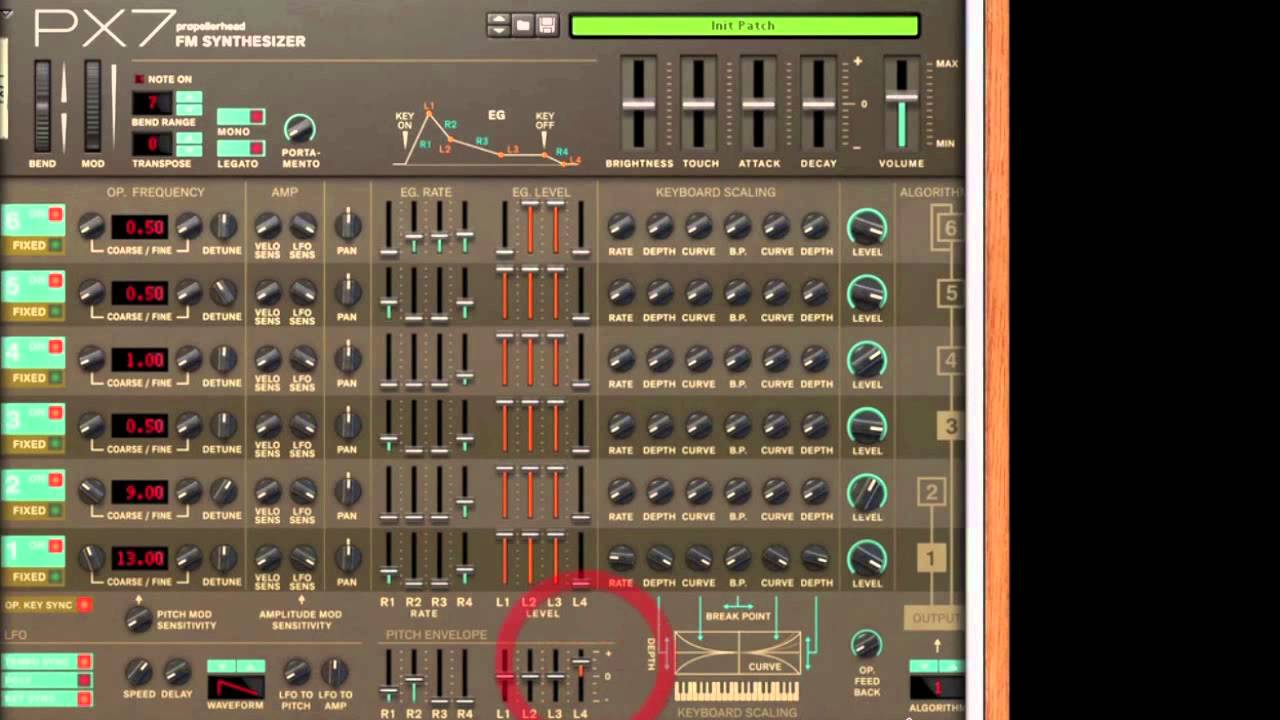
Task: Decrease bend range with its down button
Action: tap(189, 110)
